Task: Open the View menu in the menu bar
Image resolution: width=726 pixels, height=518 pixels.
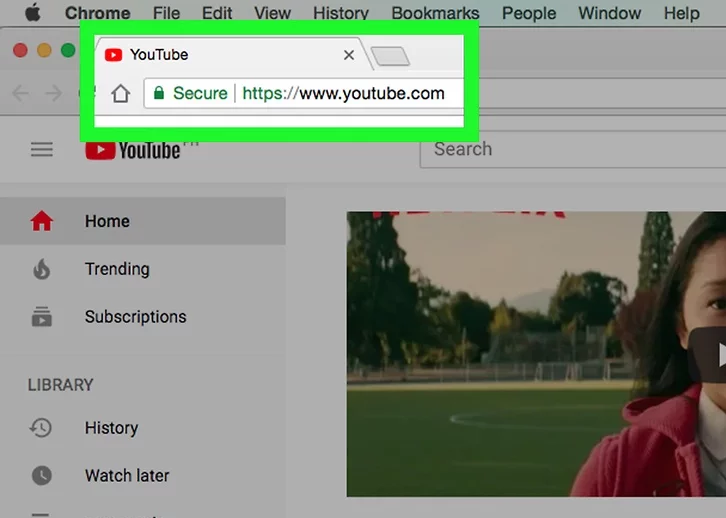Action: 272,13
